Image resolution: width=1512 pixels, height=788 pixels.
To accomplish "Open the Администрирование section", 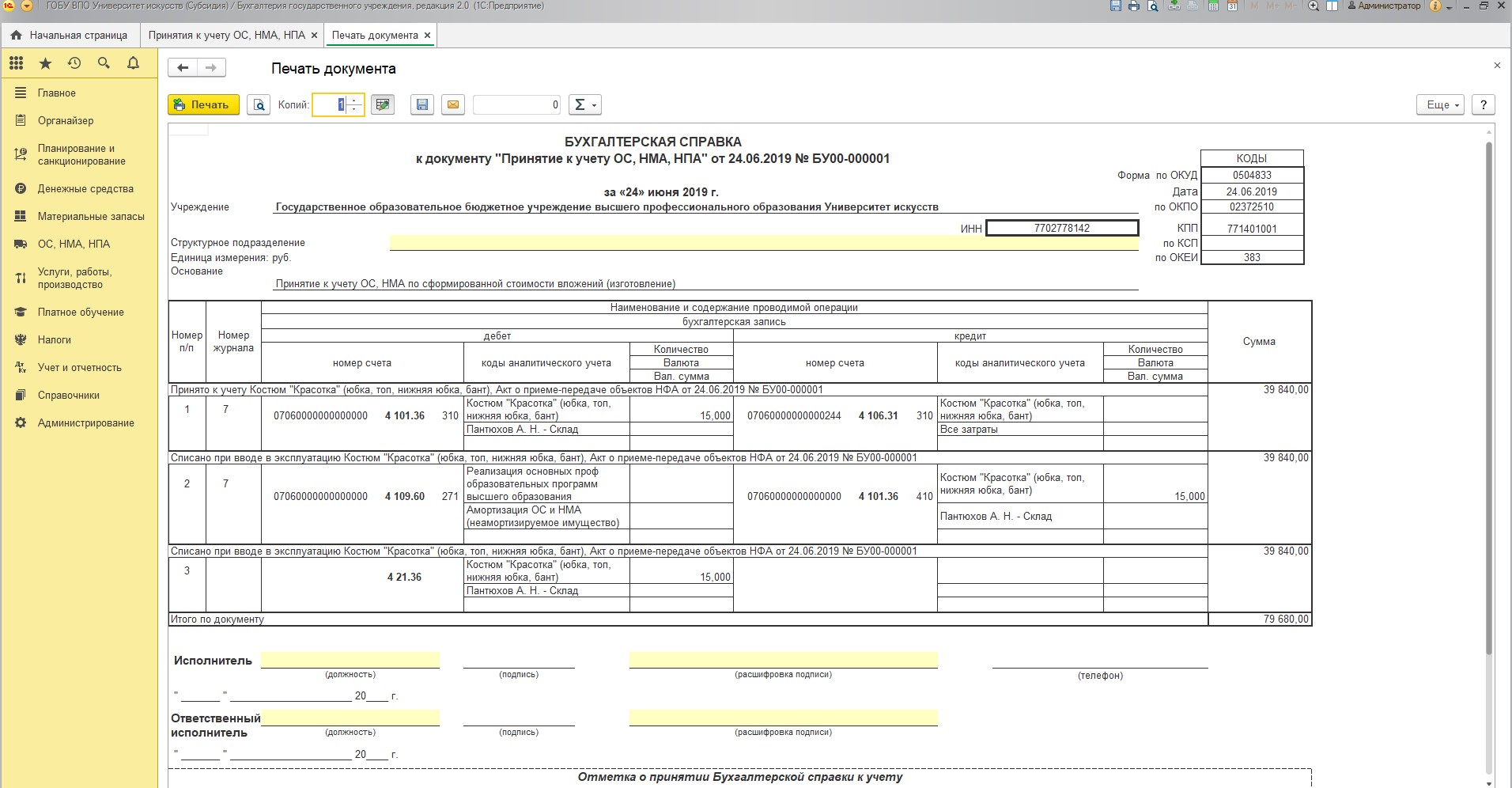I will point(79,422).
